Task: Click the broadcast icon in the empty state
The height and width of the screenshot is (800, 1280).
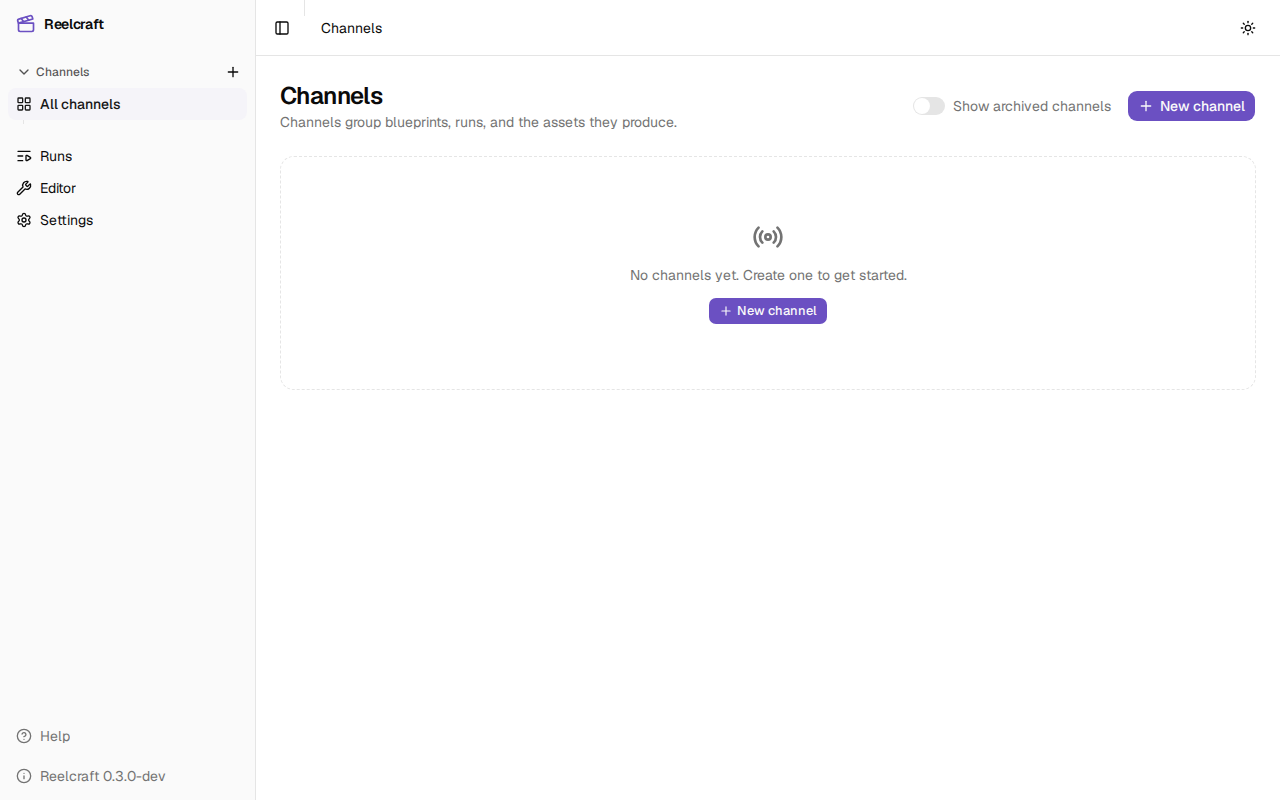Action: point(768,237)
